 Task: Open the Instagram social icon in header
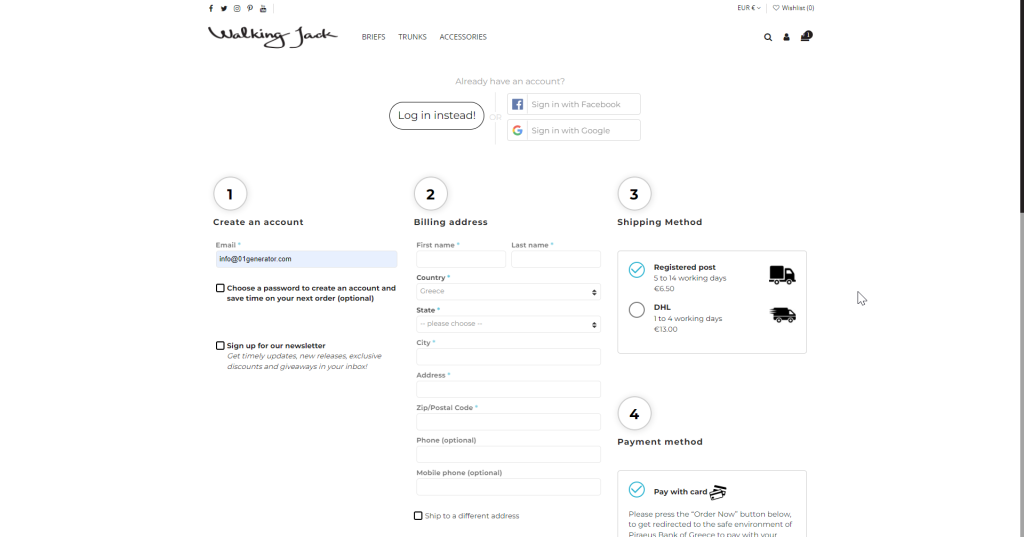237,8
